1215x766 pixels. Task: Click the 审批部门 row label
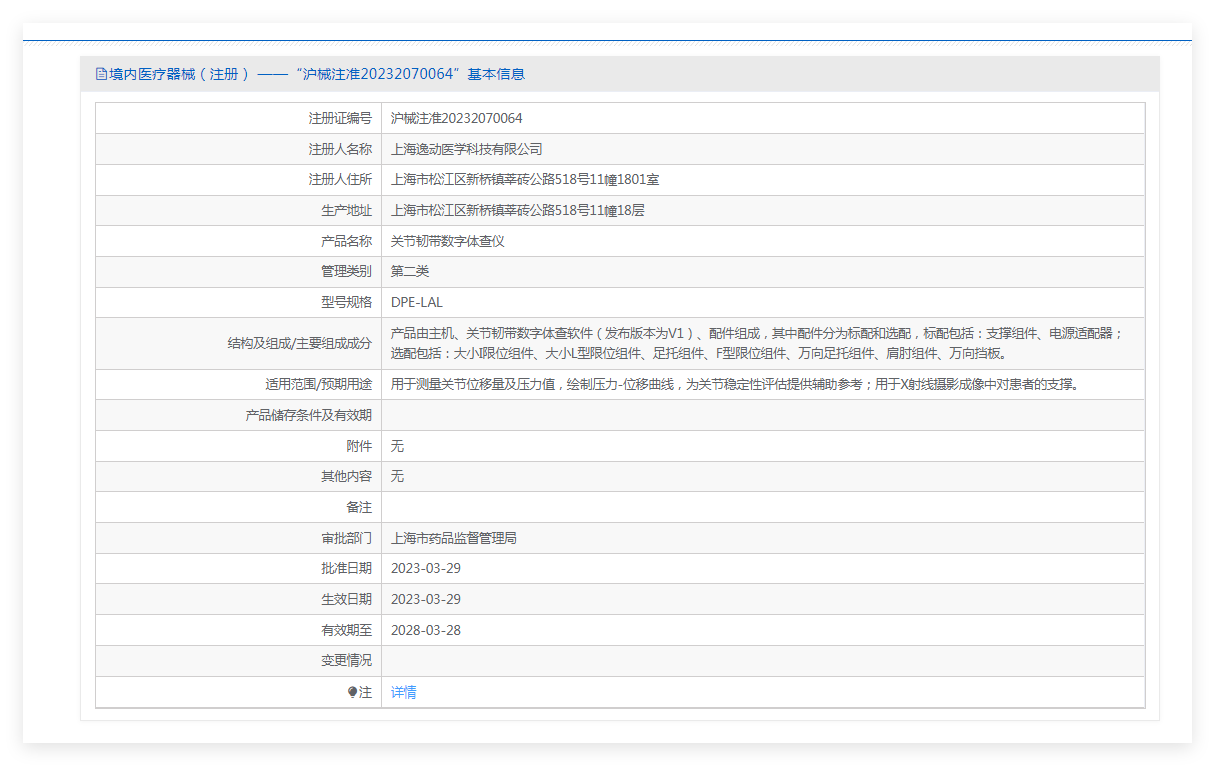[x=346, y=538]
